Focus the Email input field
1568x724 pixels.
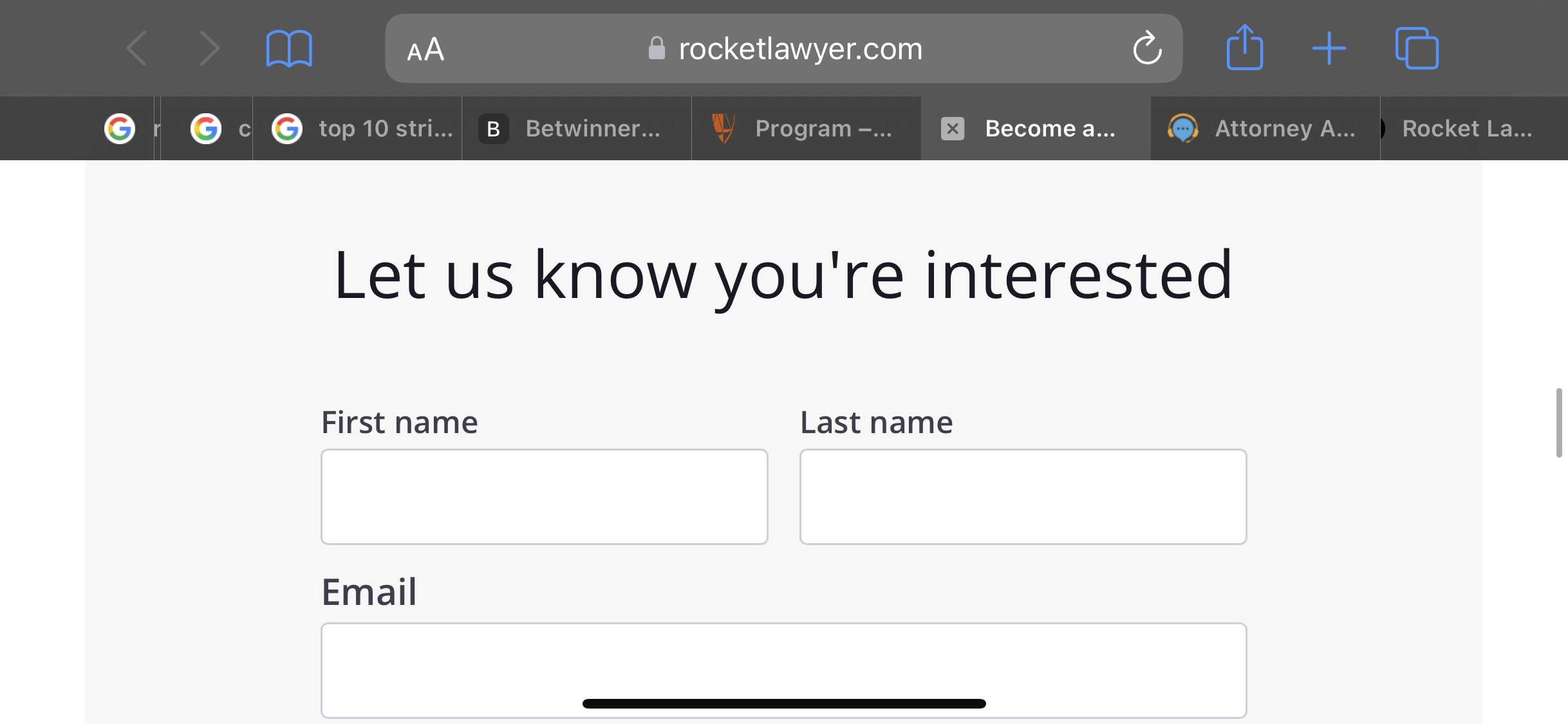coord(784,670)
